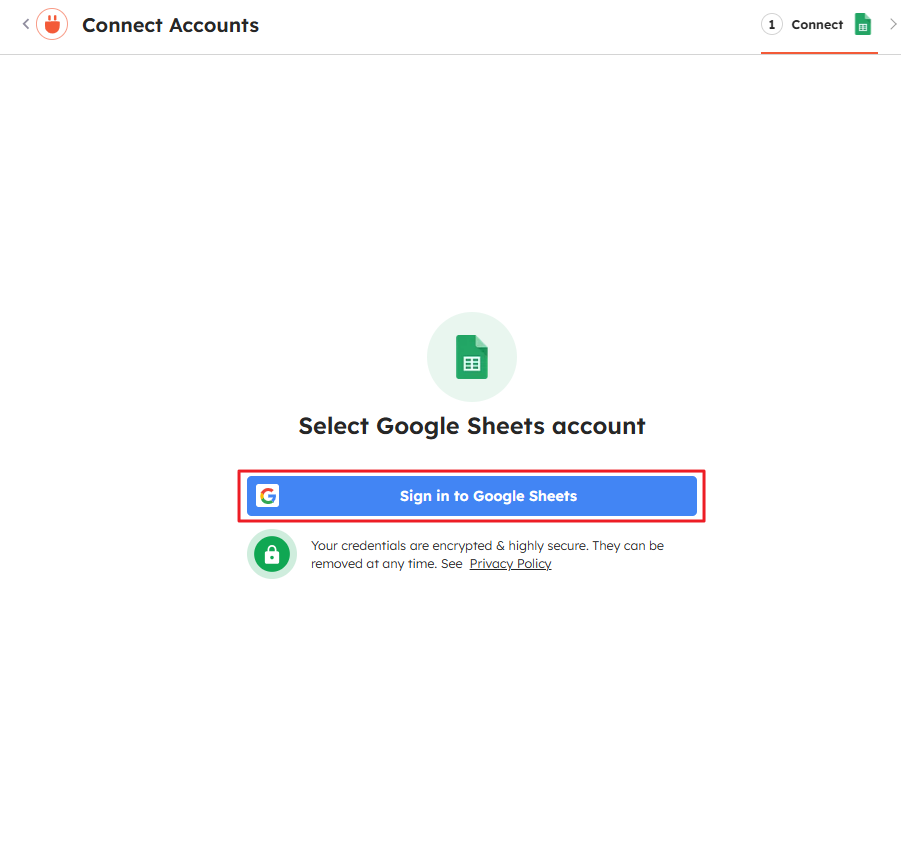Open the Privacy Policy link

point(510,564)
